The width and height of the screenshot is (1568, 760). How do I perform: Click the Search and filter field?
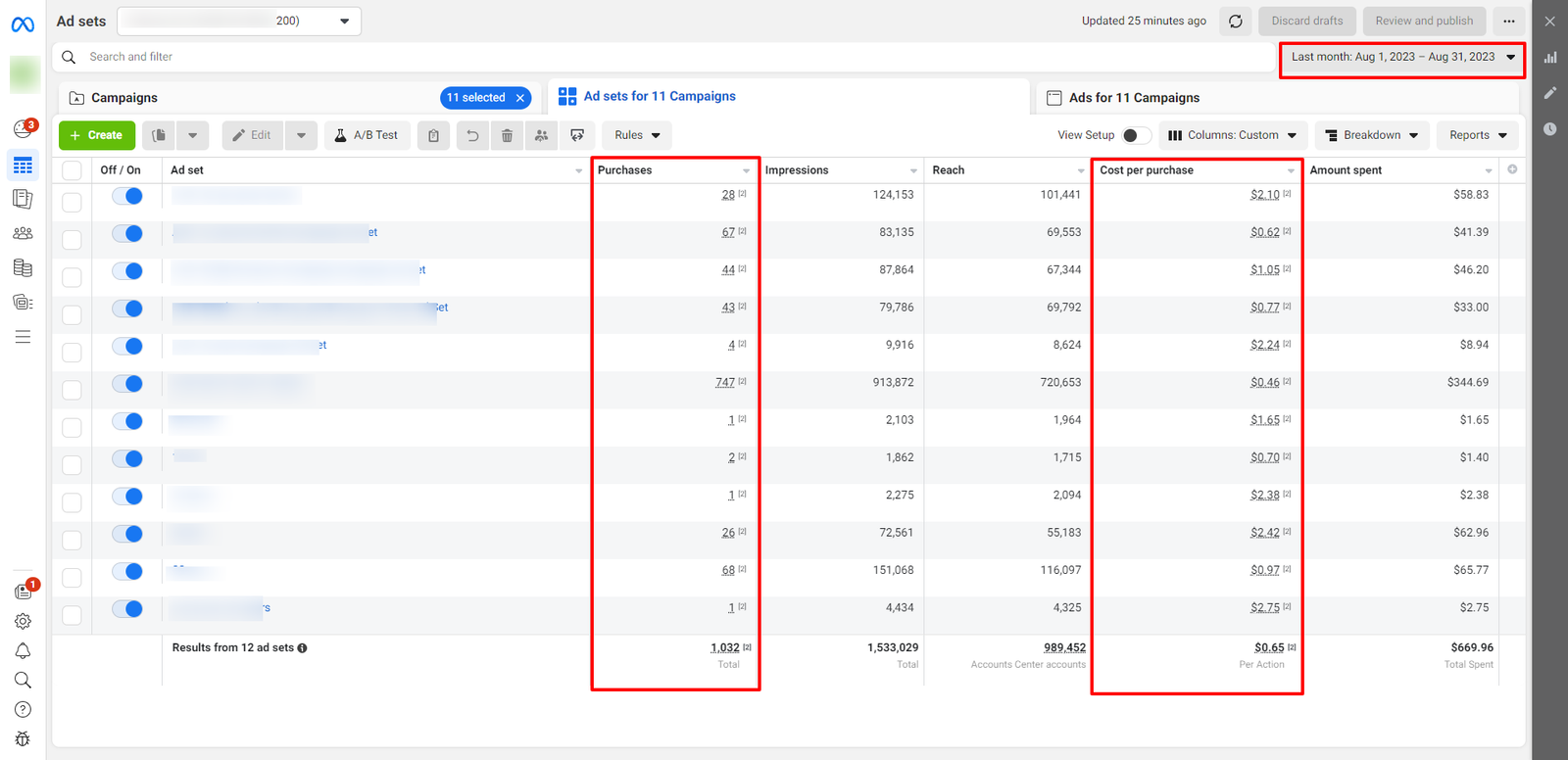664,57
